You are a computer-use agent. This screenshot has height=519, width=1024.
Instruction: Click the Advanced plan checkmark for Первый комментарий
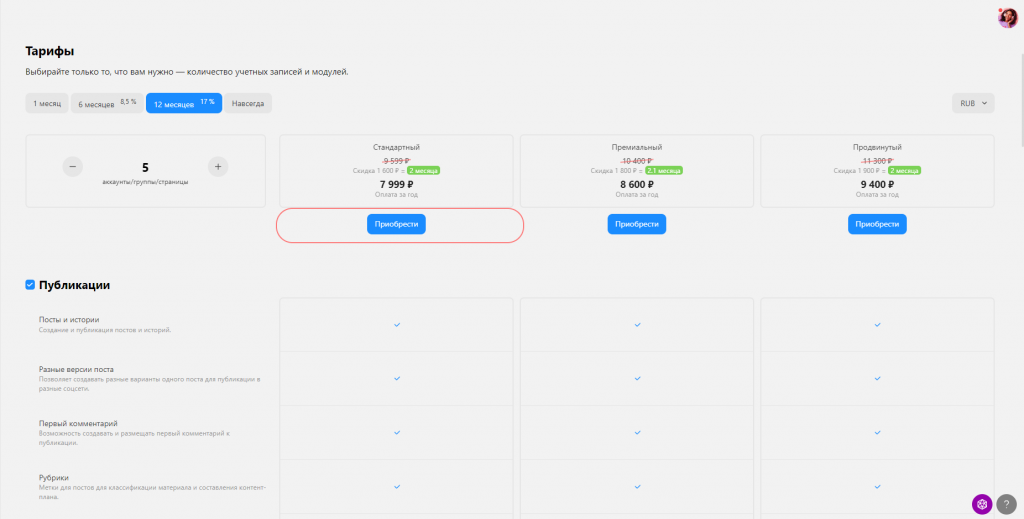click(877, 432)
